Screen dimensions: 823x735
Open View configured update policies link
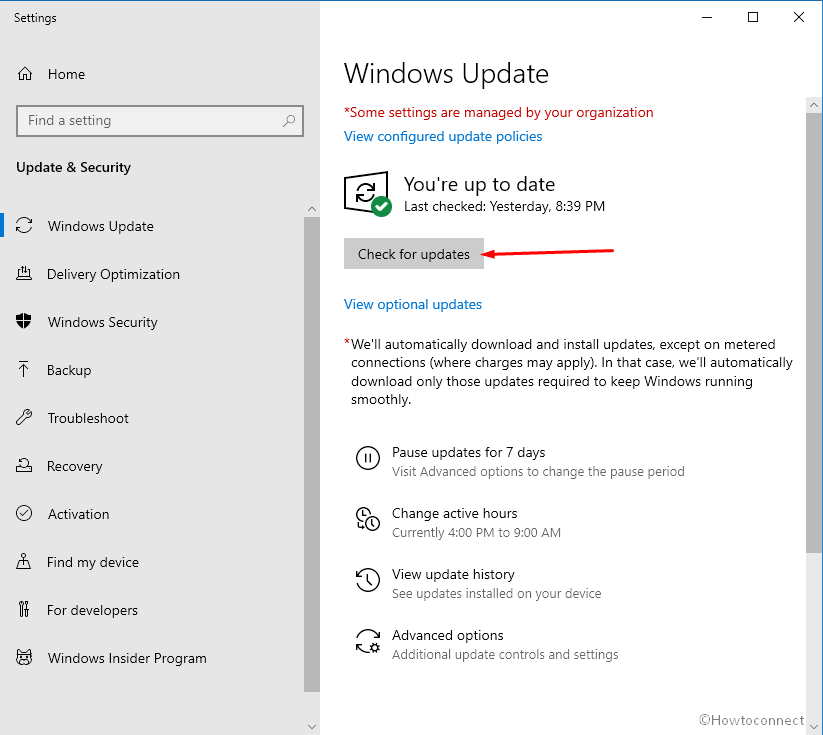(x=443, y=136)
